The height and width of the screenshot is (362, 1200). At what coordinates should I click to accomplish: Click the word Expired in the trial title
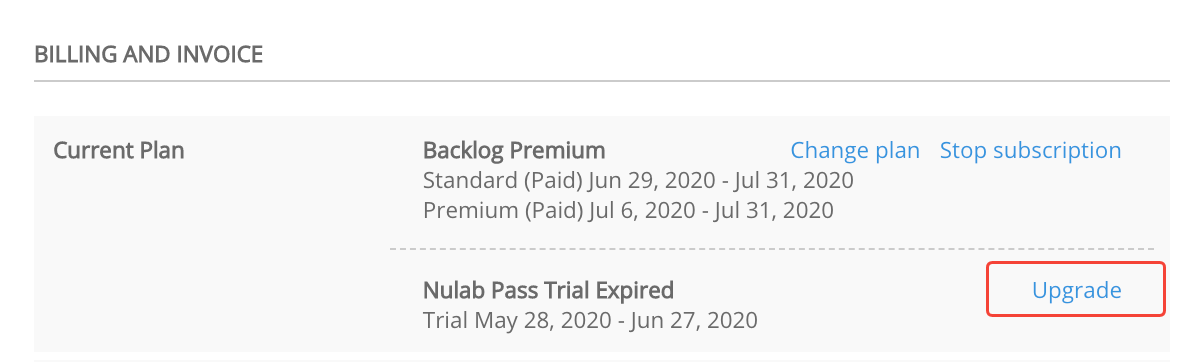[x=633, y=291]
